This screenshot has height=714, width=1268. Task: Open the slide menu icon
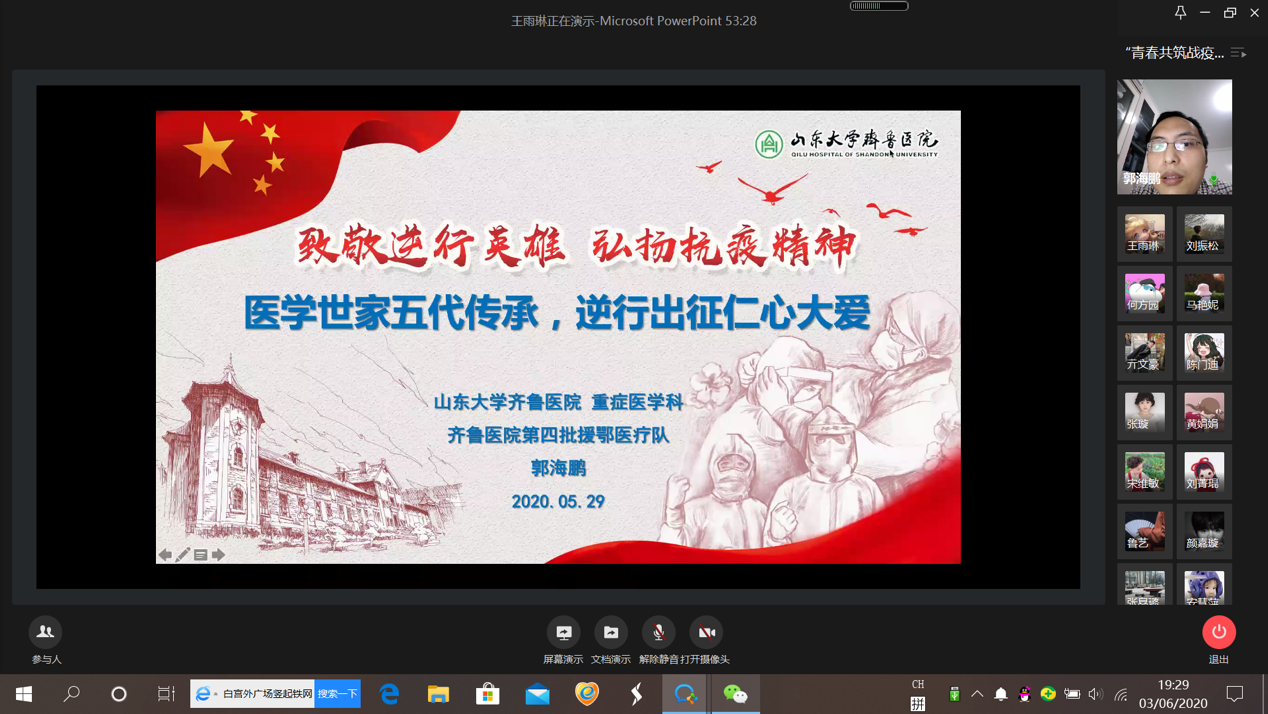coord(201,554)
